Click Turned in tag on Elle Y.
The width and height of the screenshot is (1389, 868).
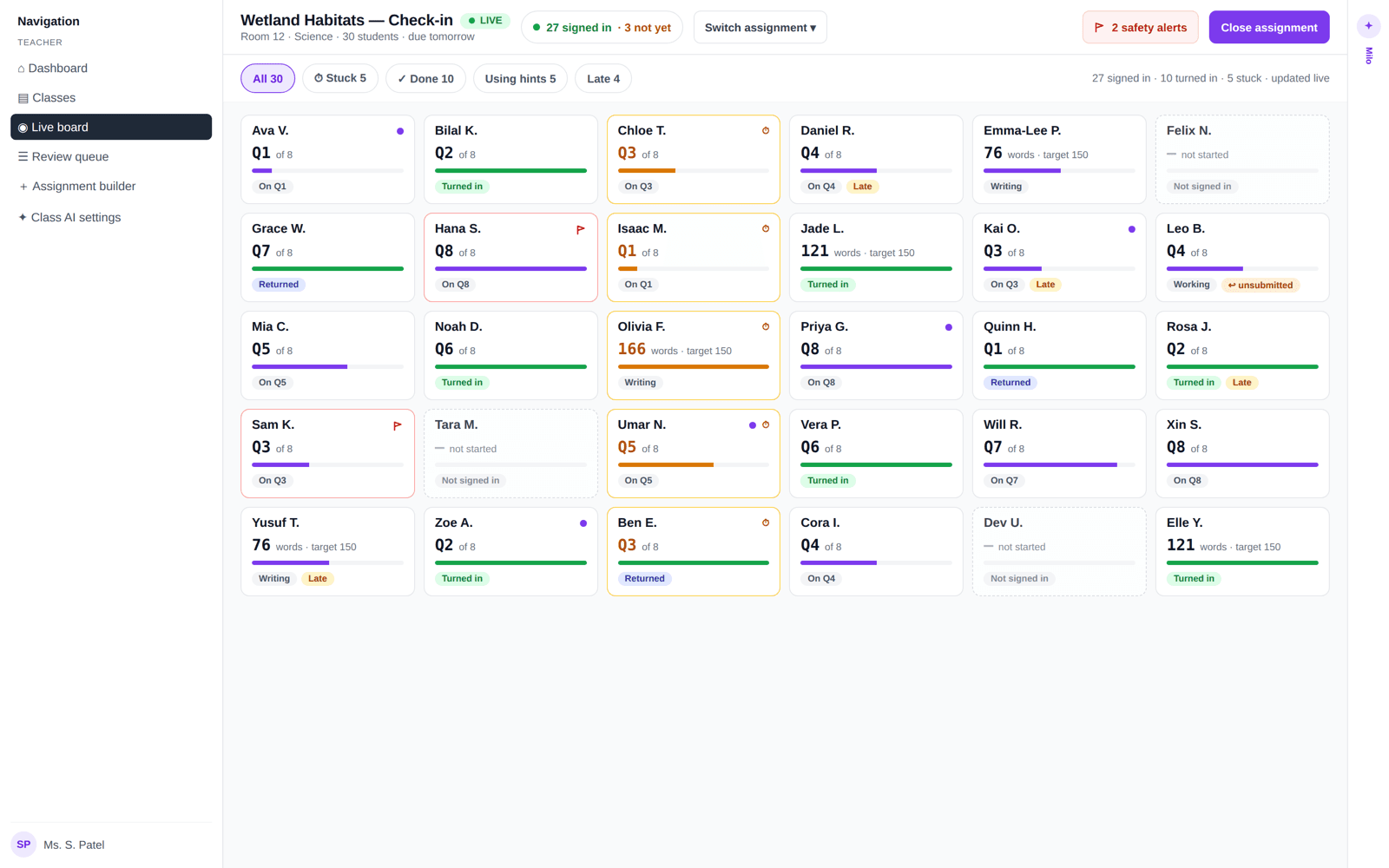1194,579
